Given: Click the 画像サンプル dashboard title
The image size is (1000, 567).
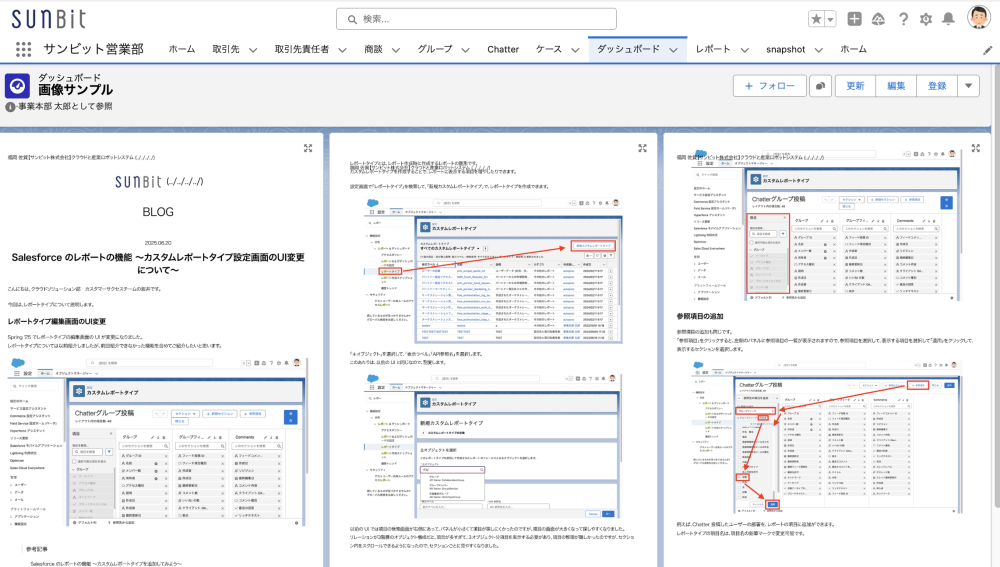Looking at the screenshot, I should [75, 90].
